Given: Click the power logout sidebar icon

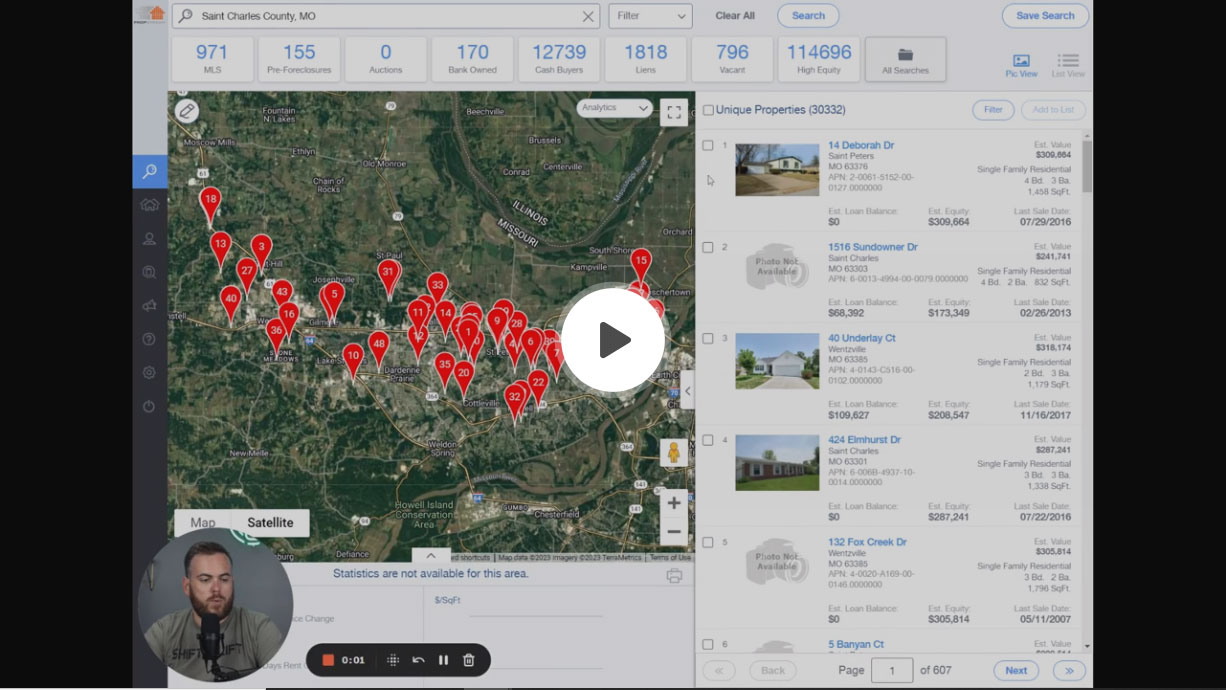Looking at the screenshot, I should [149, 406].
